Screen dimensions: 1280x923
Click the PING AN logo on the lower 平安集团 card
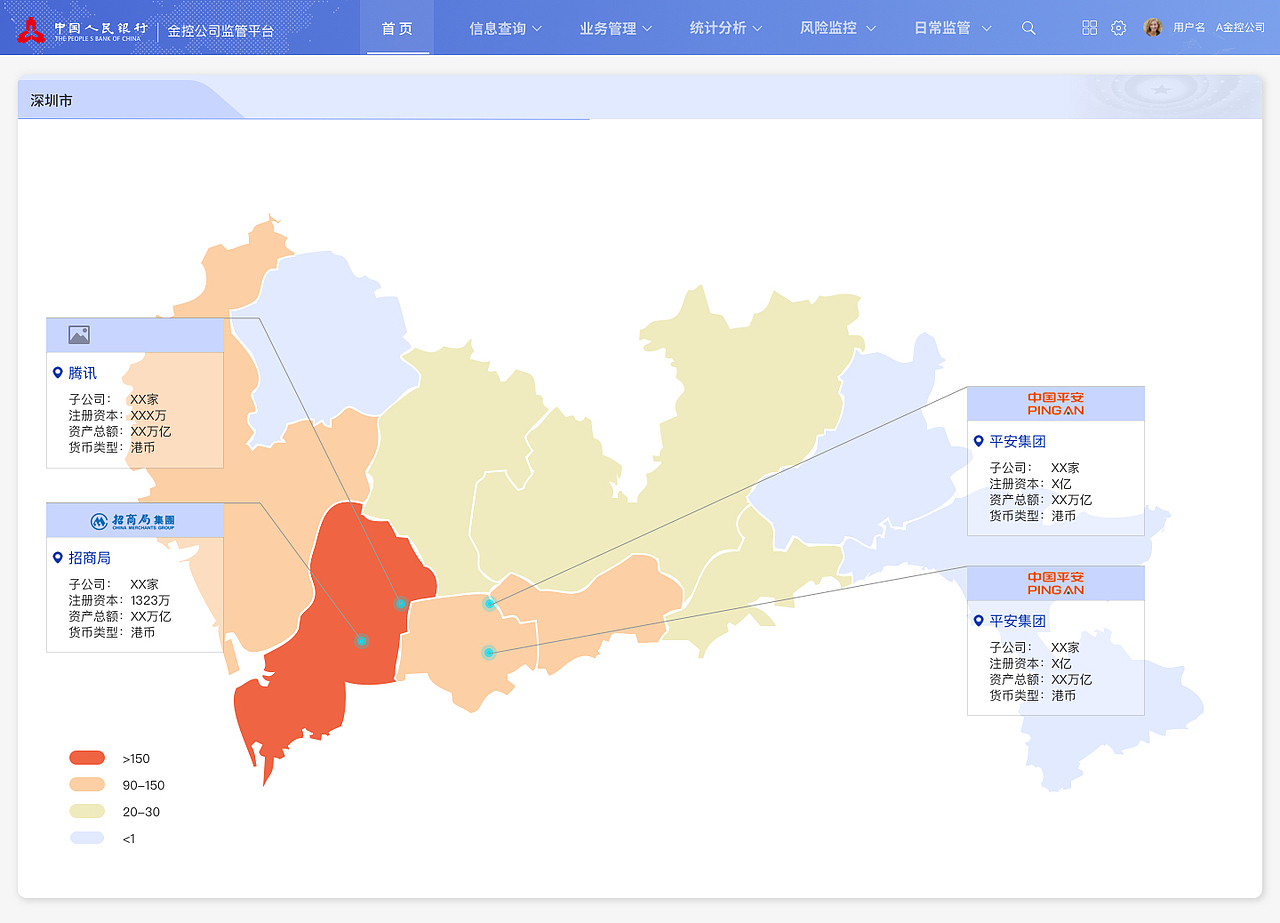coord(1056,584)
